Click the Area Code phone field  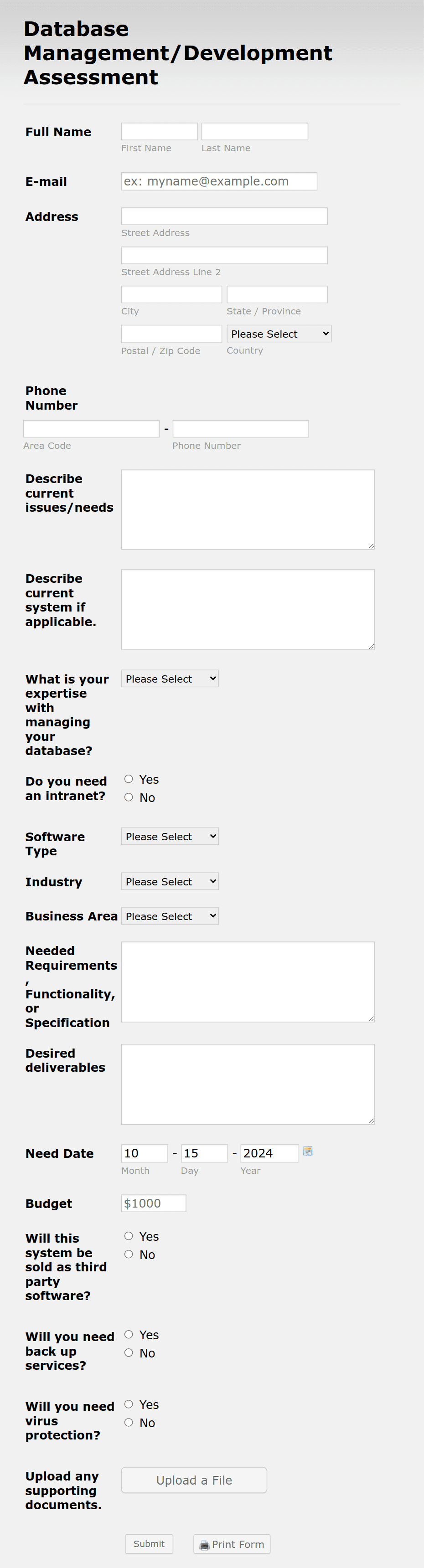pyautogui.click(x=91, y=428)
